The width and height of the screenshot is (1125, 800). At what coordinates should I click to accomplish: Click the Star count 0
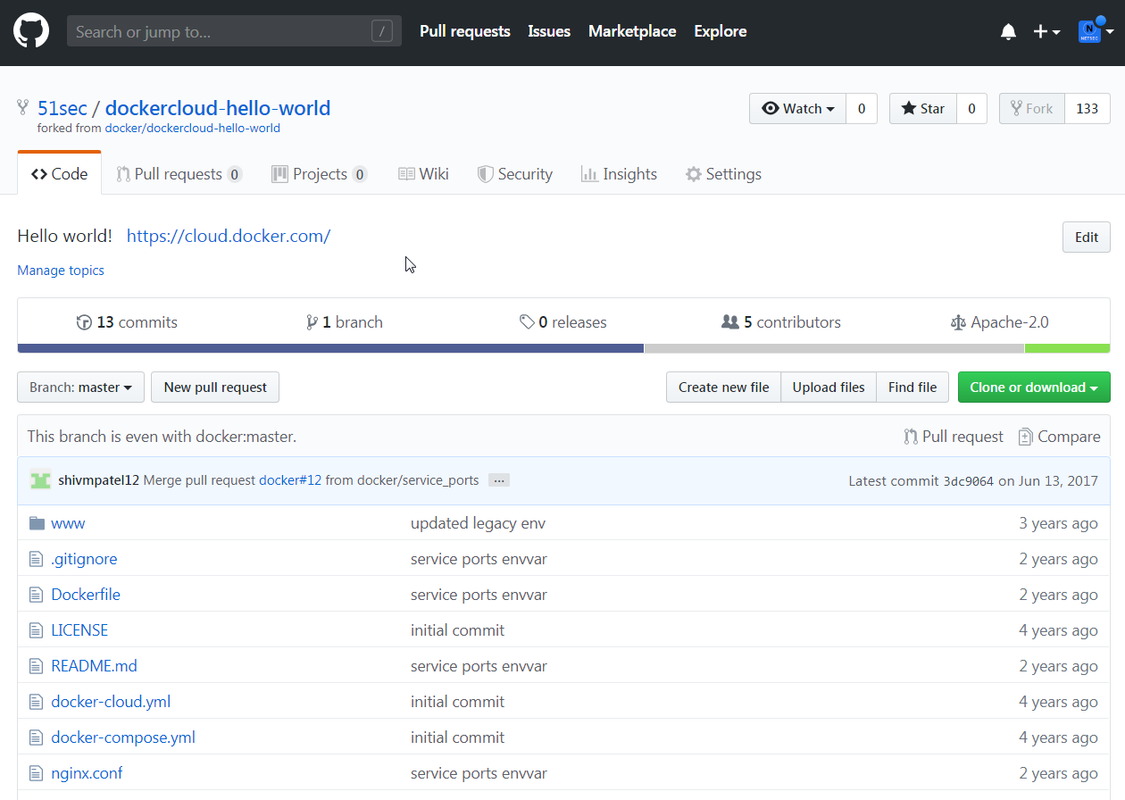coord(971,108)
